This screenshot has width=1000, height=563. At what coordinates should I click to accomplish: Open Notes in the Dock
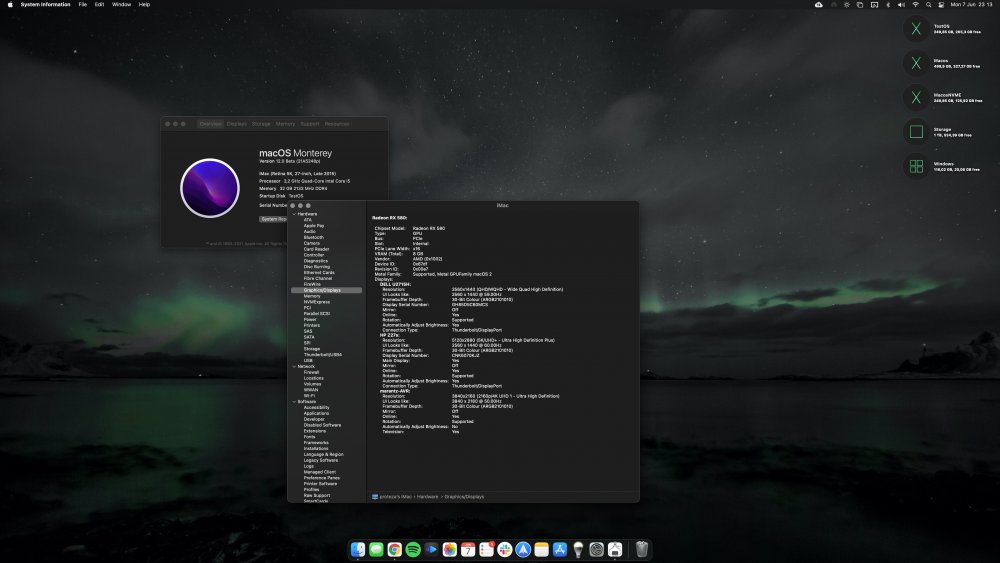(541, 549)
